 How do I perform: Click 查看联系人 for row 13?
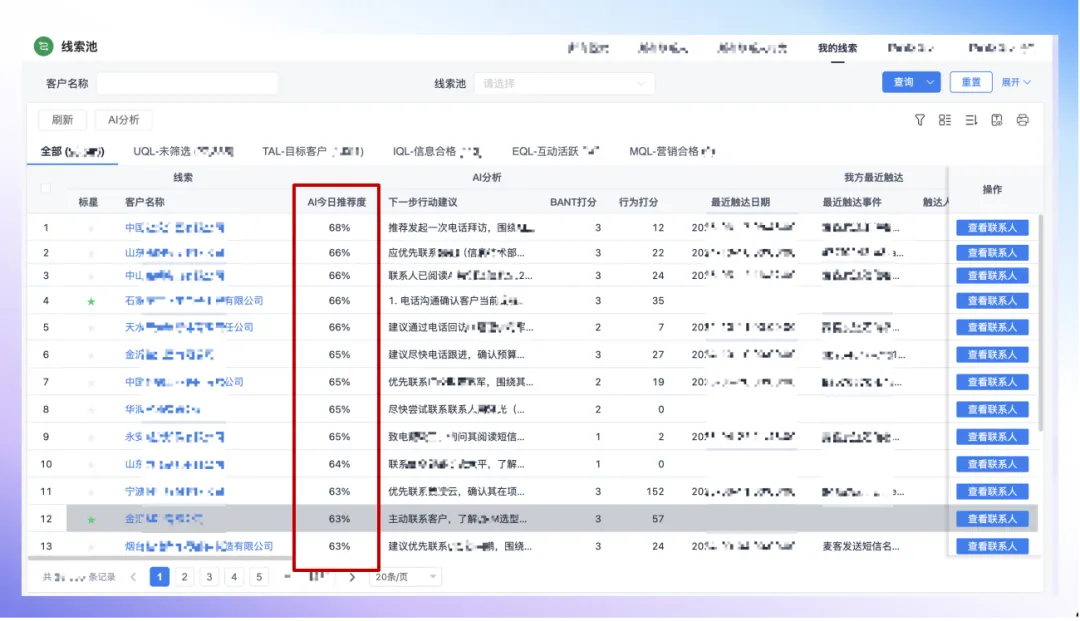point(993,547)
